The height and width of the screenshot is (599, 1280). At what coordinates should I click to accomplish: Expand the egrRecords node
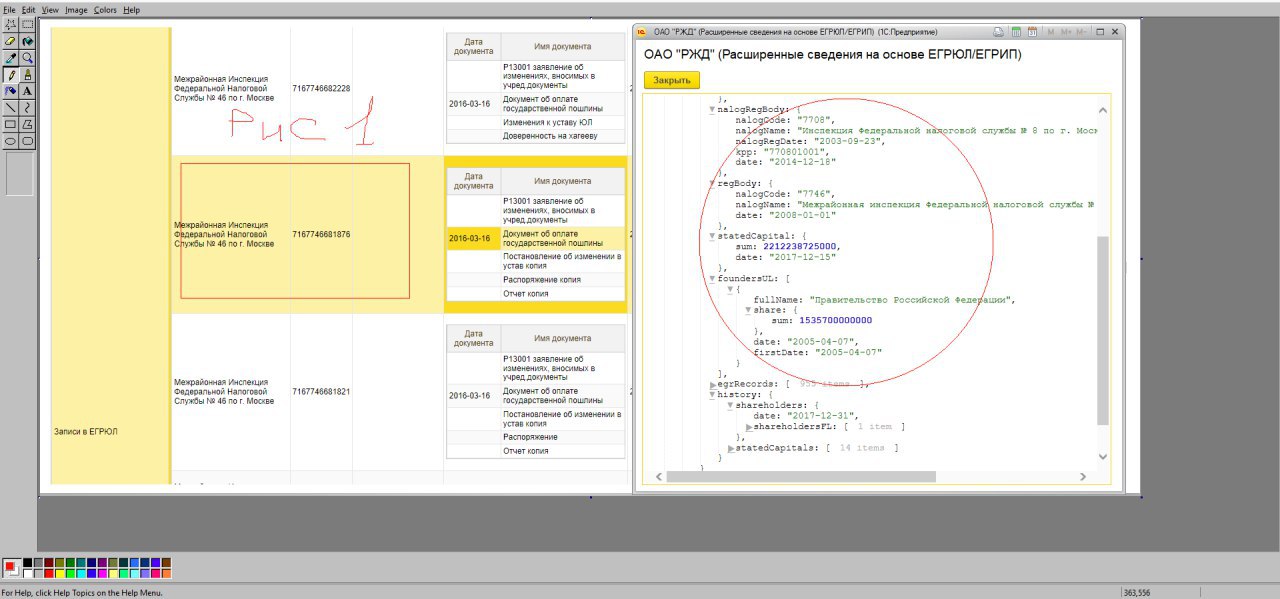[x=713, y=384]
